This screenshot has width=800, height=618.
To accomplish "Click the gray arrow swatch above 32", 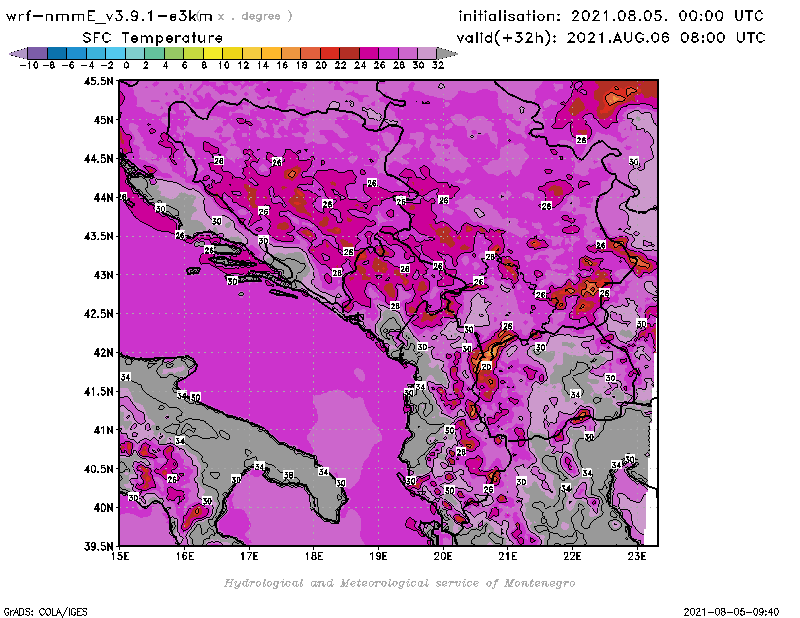I will coord(447,53).
